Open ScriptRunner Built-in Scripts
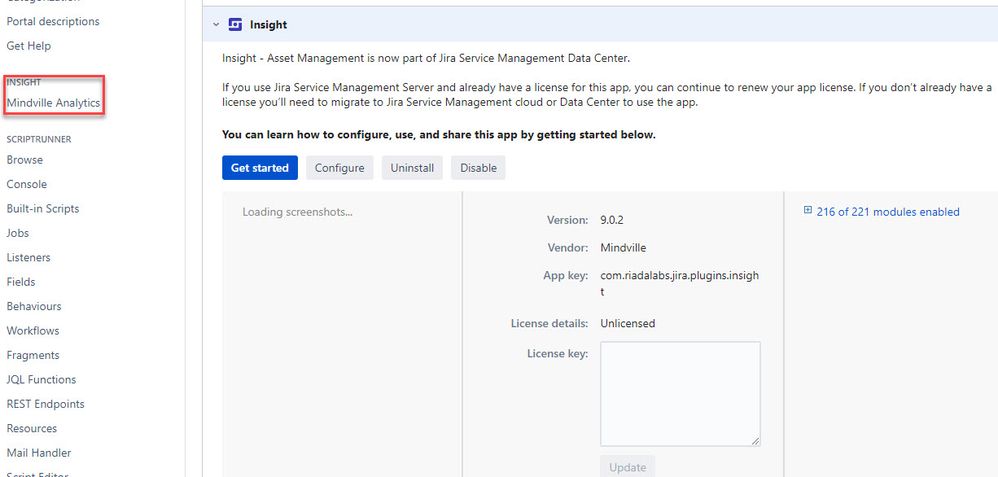The height and width of the screenshot is (477, 998). click(43, 209)
